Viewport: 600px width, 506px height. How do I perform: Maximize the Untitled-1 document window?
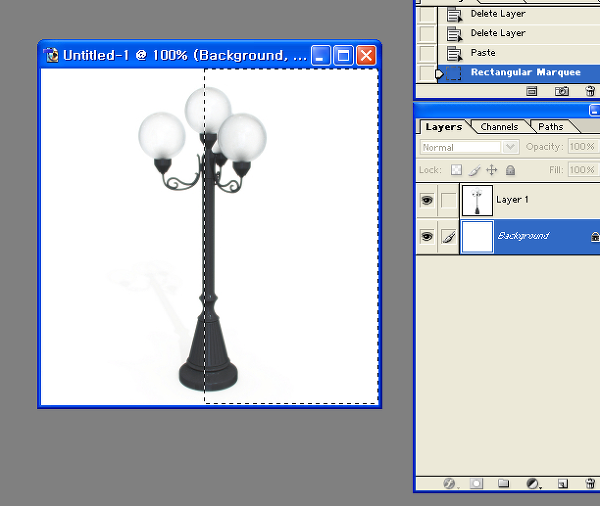[343, 56]
